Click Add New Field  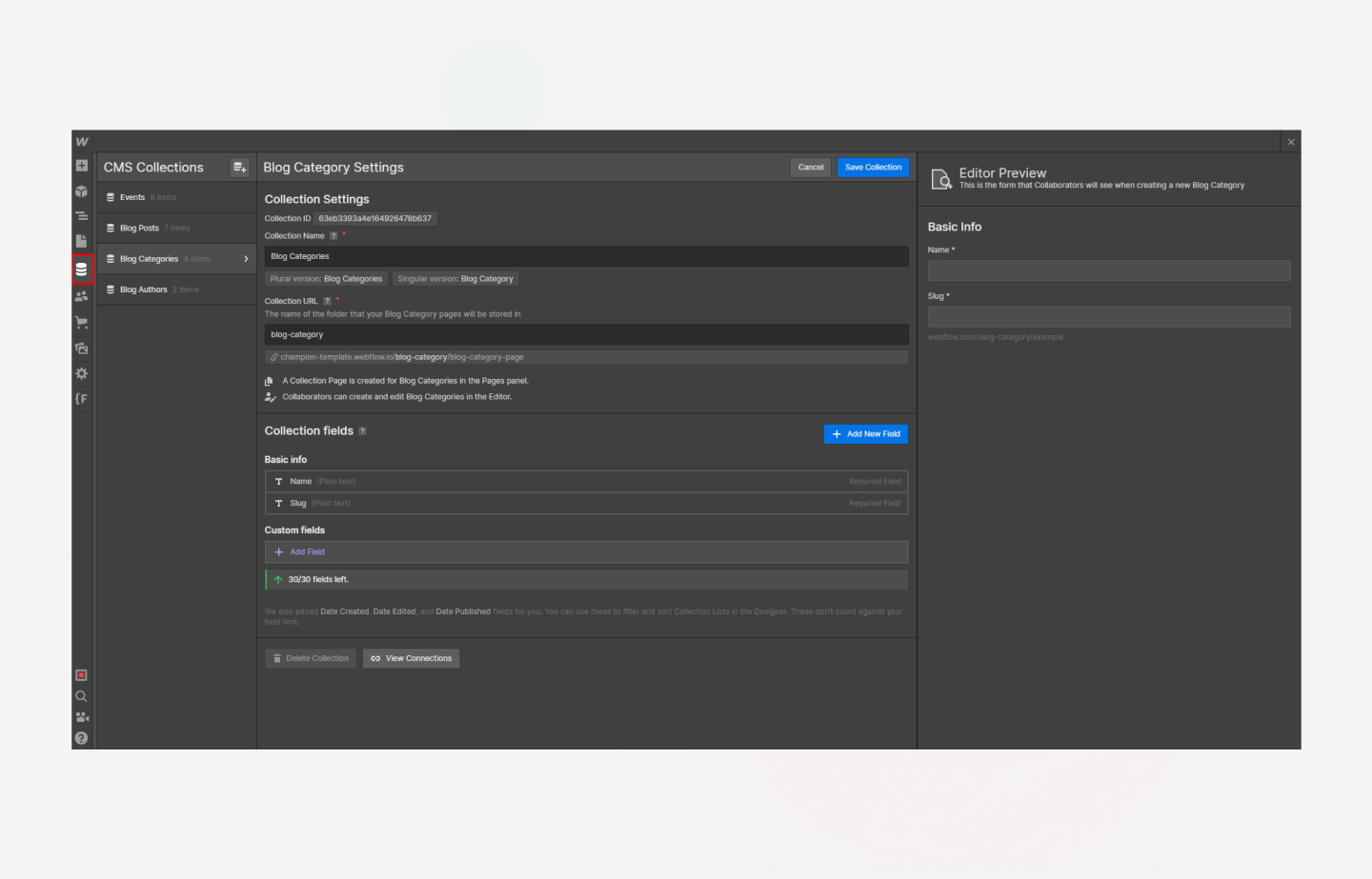pos(865,433)
